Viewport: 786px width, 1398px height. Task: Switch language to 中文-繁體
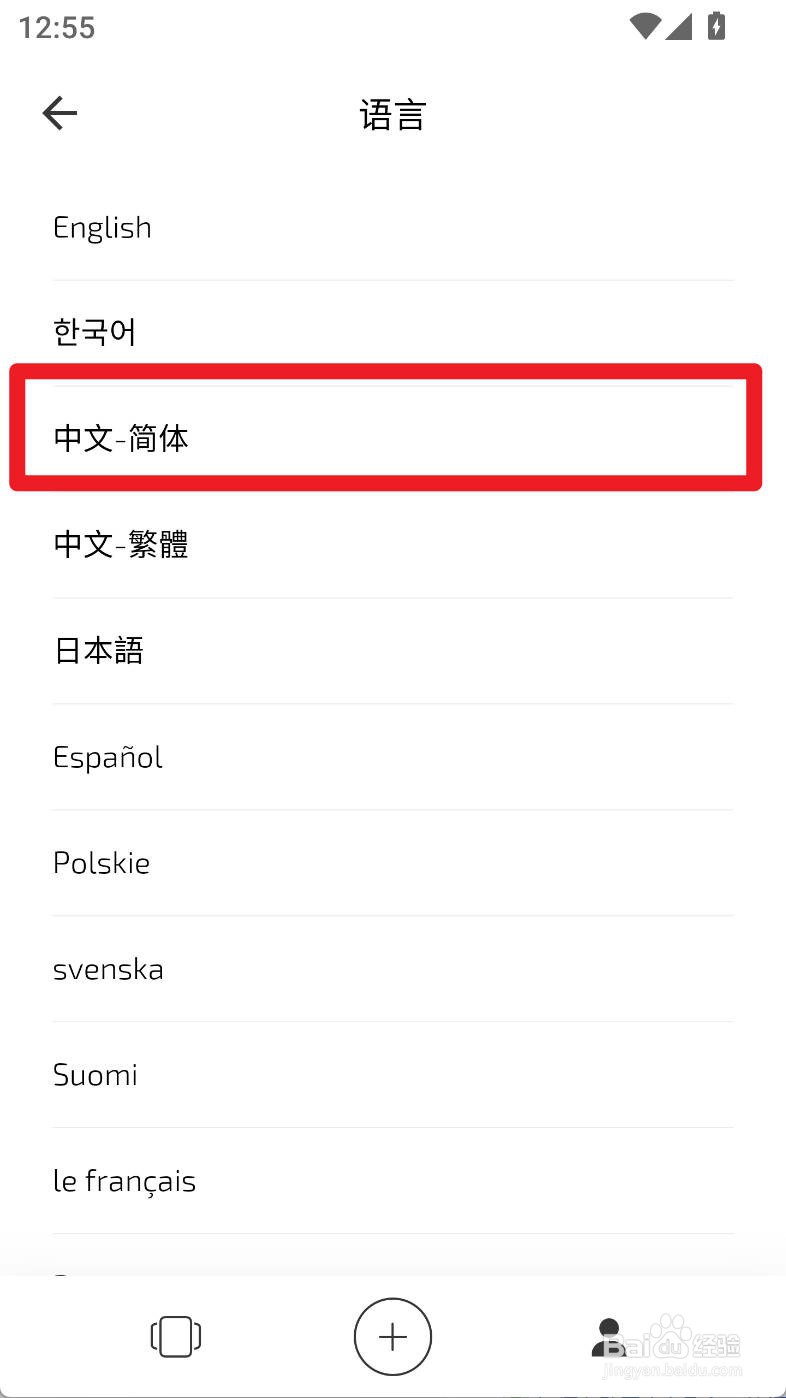pyautogui.click(x=120, y=544)
